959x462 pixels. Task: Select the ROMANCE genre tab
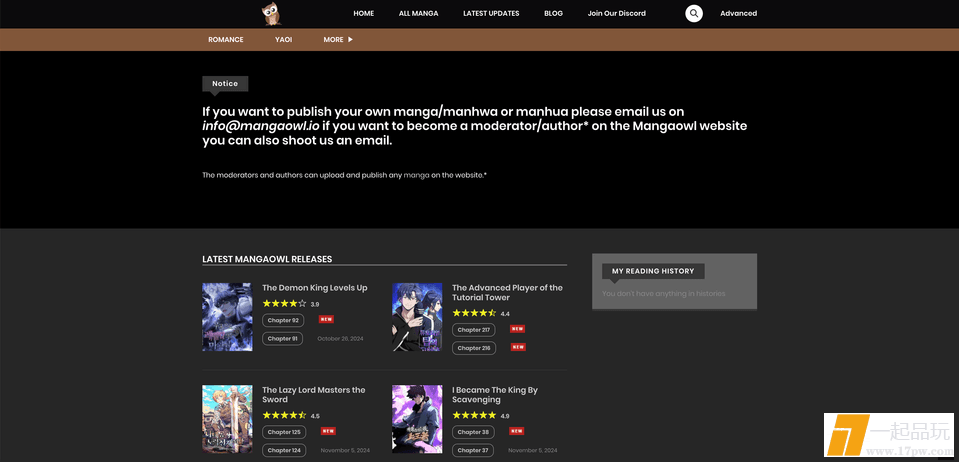pos(225,40)
